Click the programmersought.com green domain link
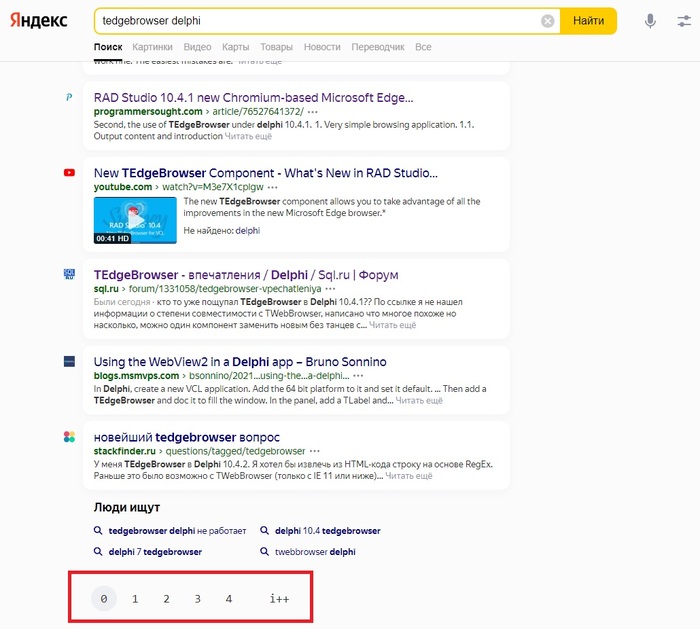 [x=148, y=112]
